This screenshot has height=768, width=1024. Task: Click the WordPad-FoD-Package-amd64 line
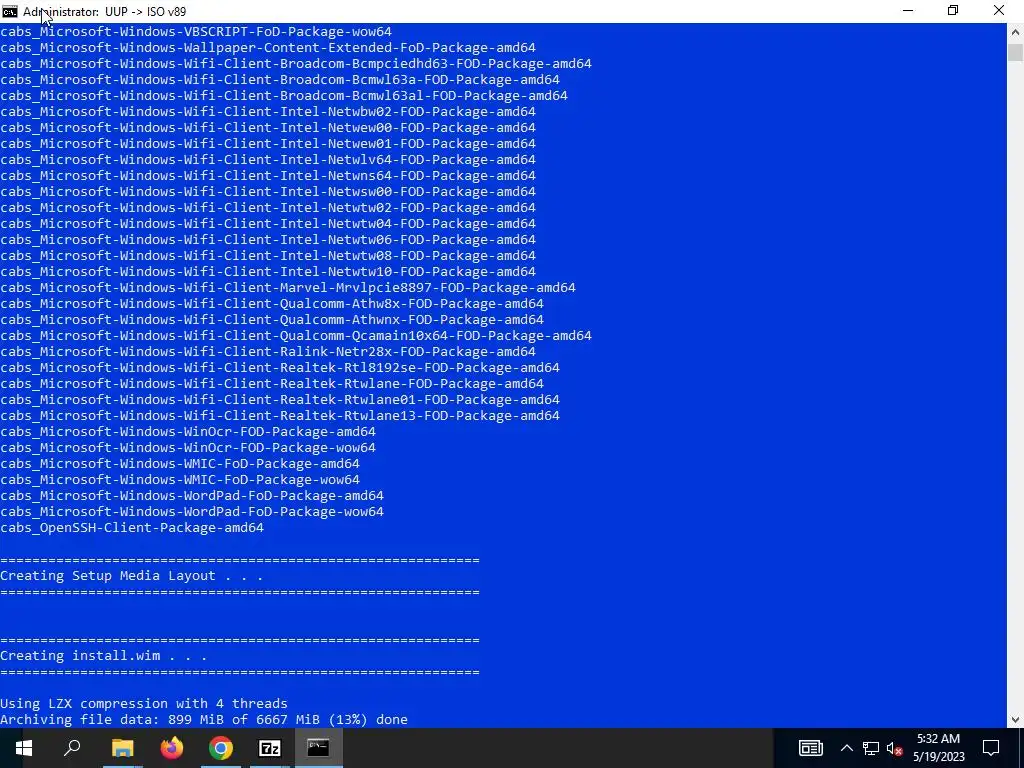point(192,496)
